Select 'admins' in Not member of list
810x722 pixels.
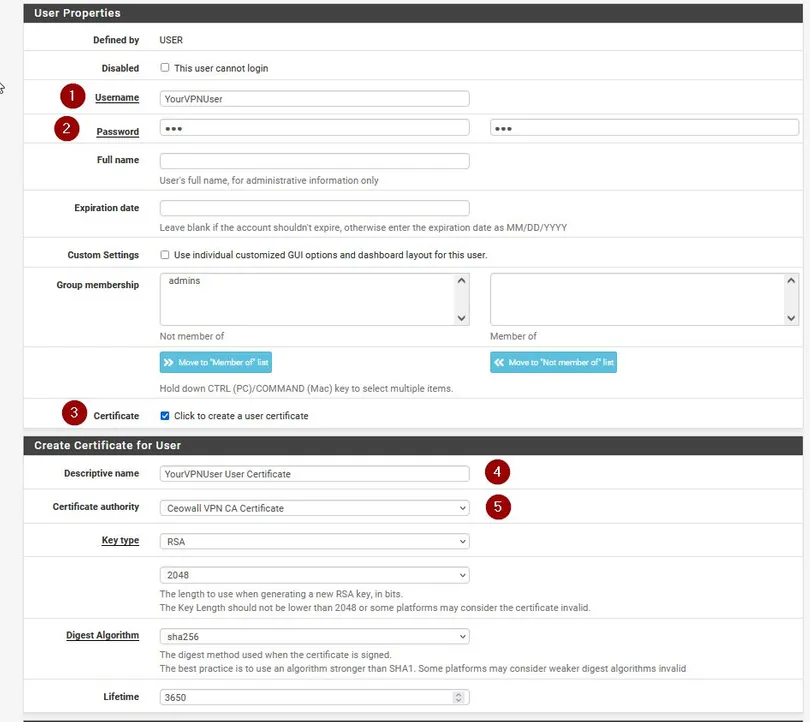click(x=185, y=281)
